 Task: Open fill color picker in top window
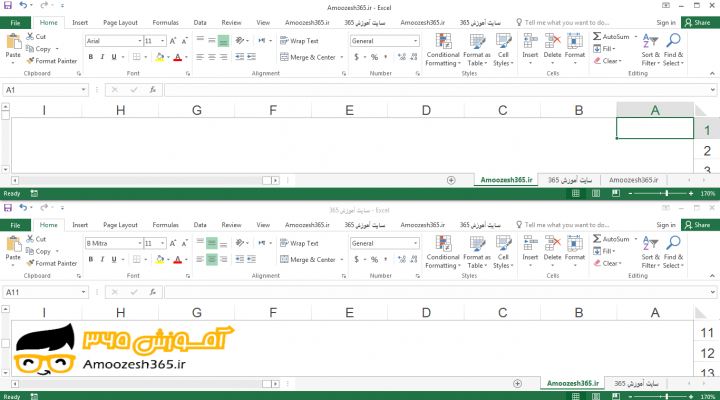[x=168, y=57]
